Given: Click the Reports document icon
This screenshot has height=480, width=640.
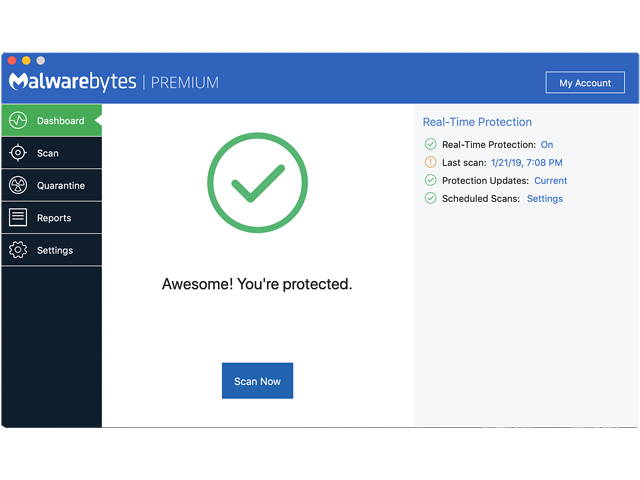Looking at the screenshot, I should tap(18, 217).
